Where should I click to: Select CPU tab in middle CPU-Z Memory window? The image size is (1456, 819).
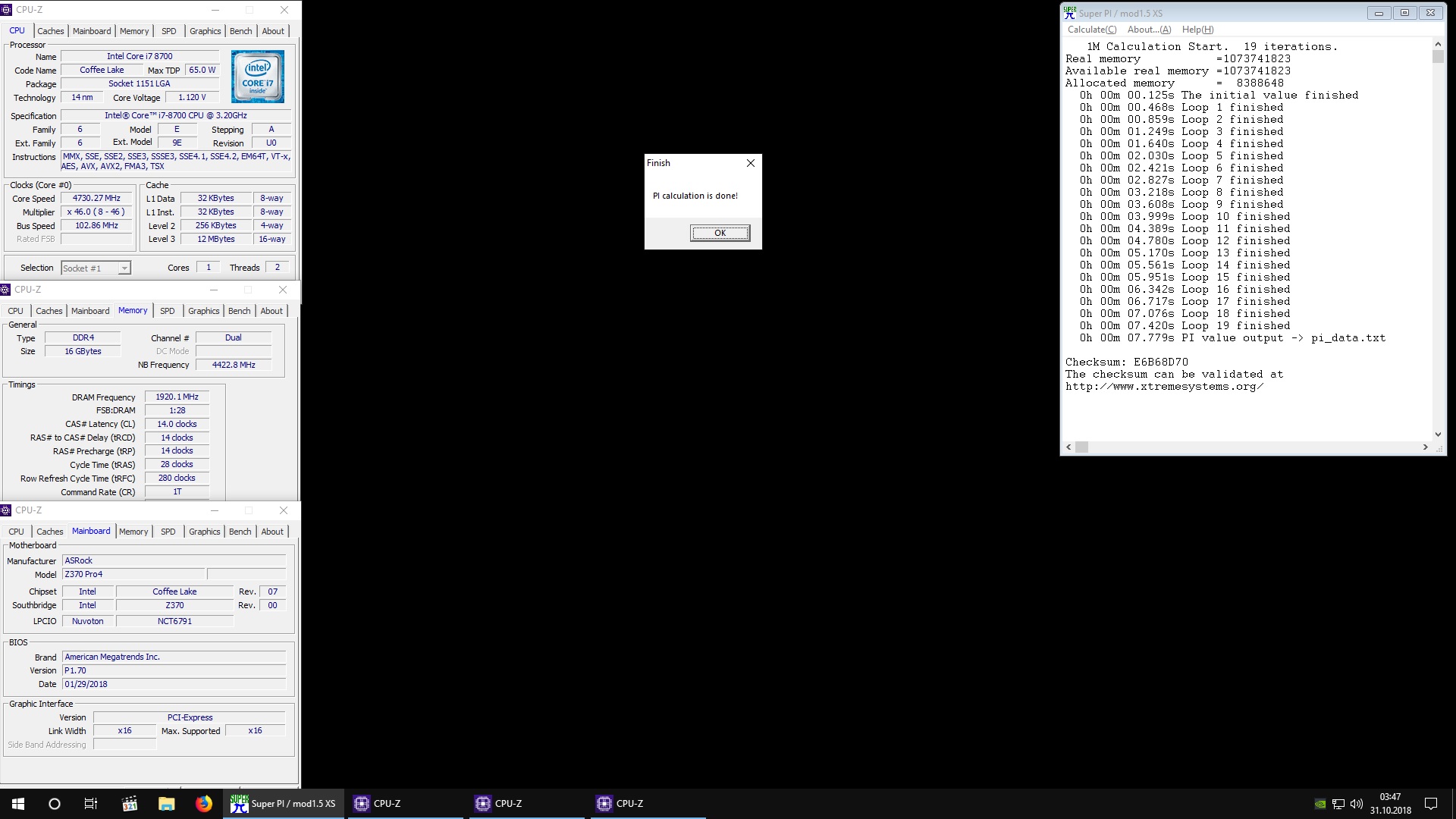pos(16,311)
